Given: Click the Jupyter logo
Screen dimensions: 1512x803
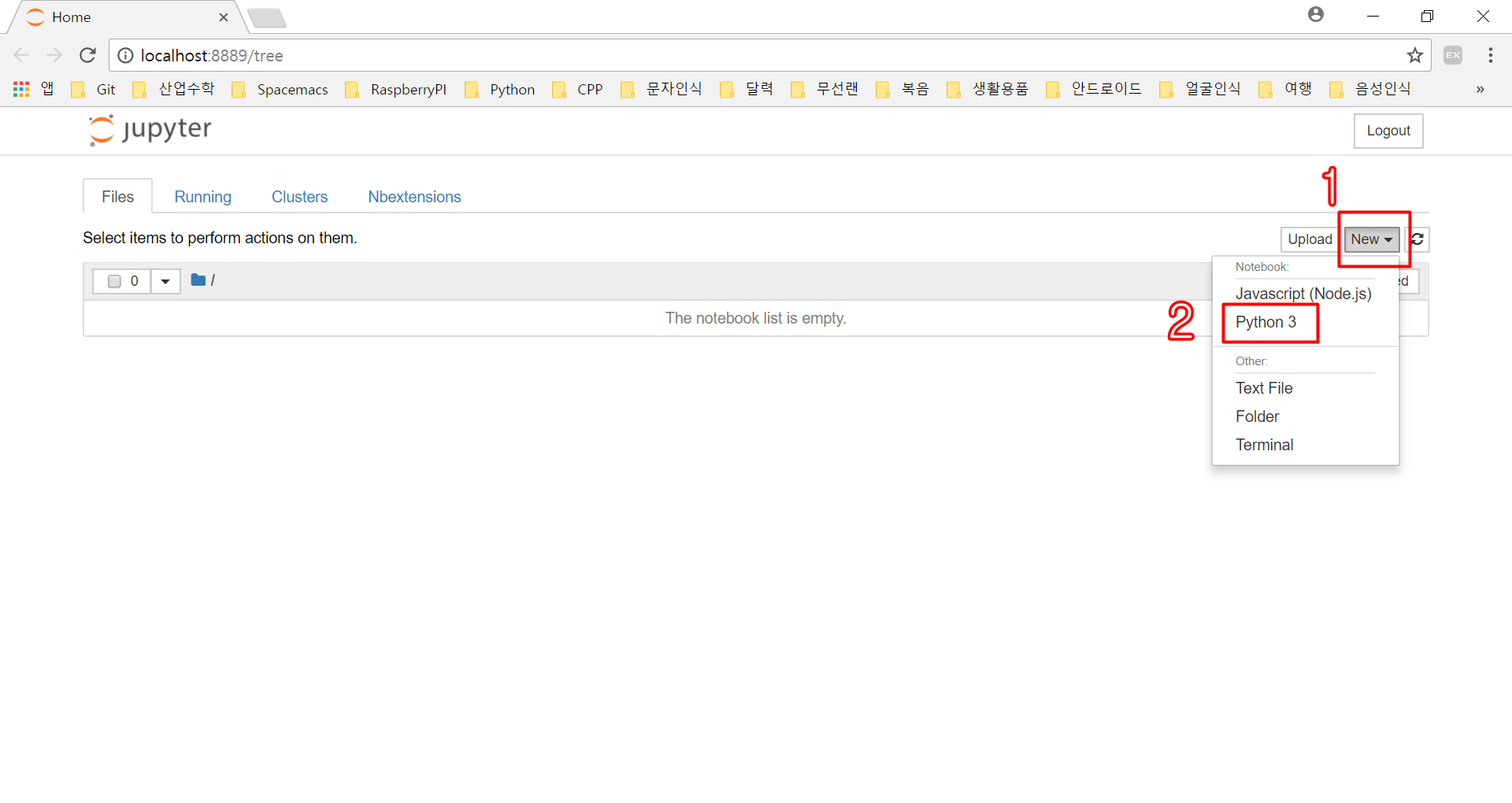Looking at the screenshot, I should click(150, 130).
